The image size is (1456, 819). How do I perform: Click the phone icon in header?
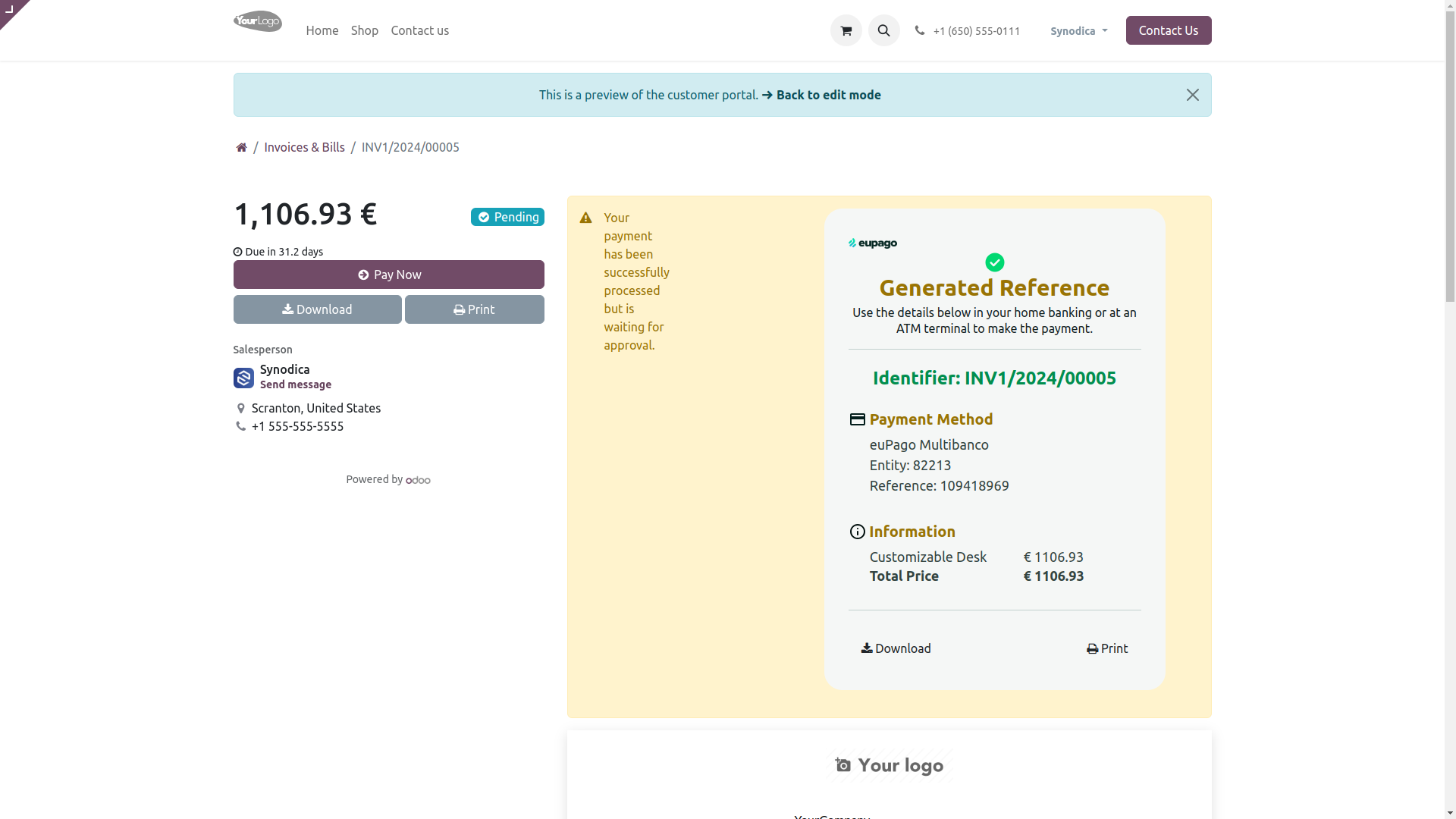pyautogui.click(x=919, y=30)
